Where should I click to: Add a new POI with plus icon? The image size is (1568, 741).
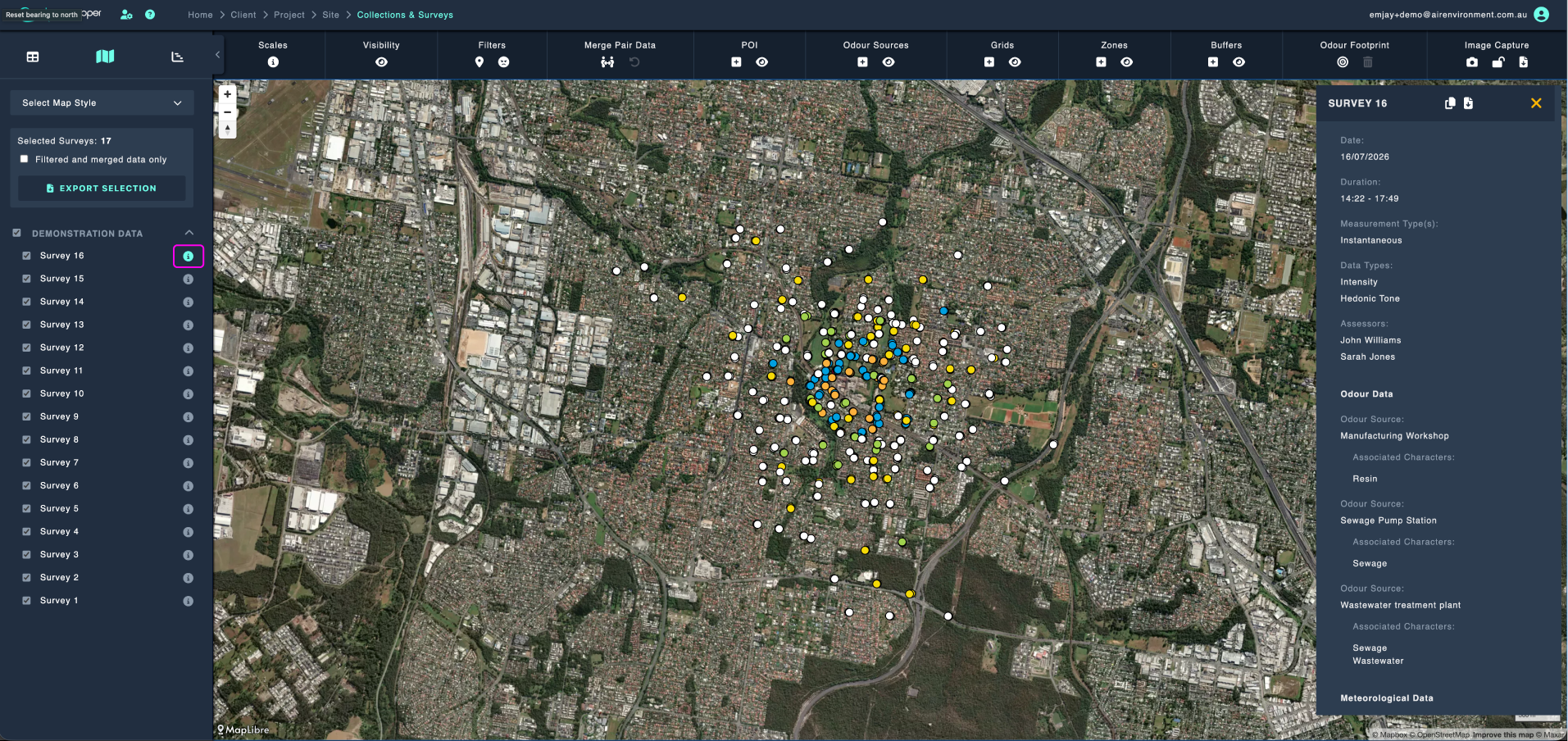[736, 62]
